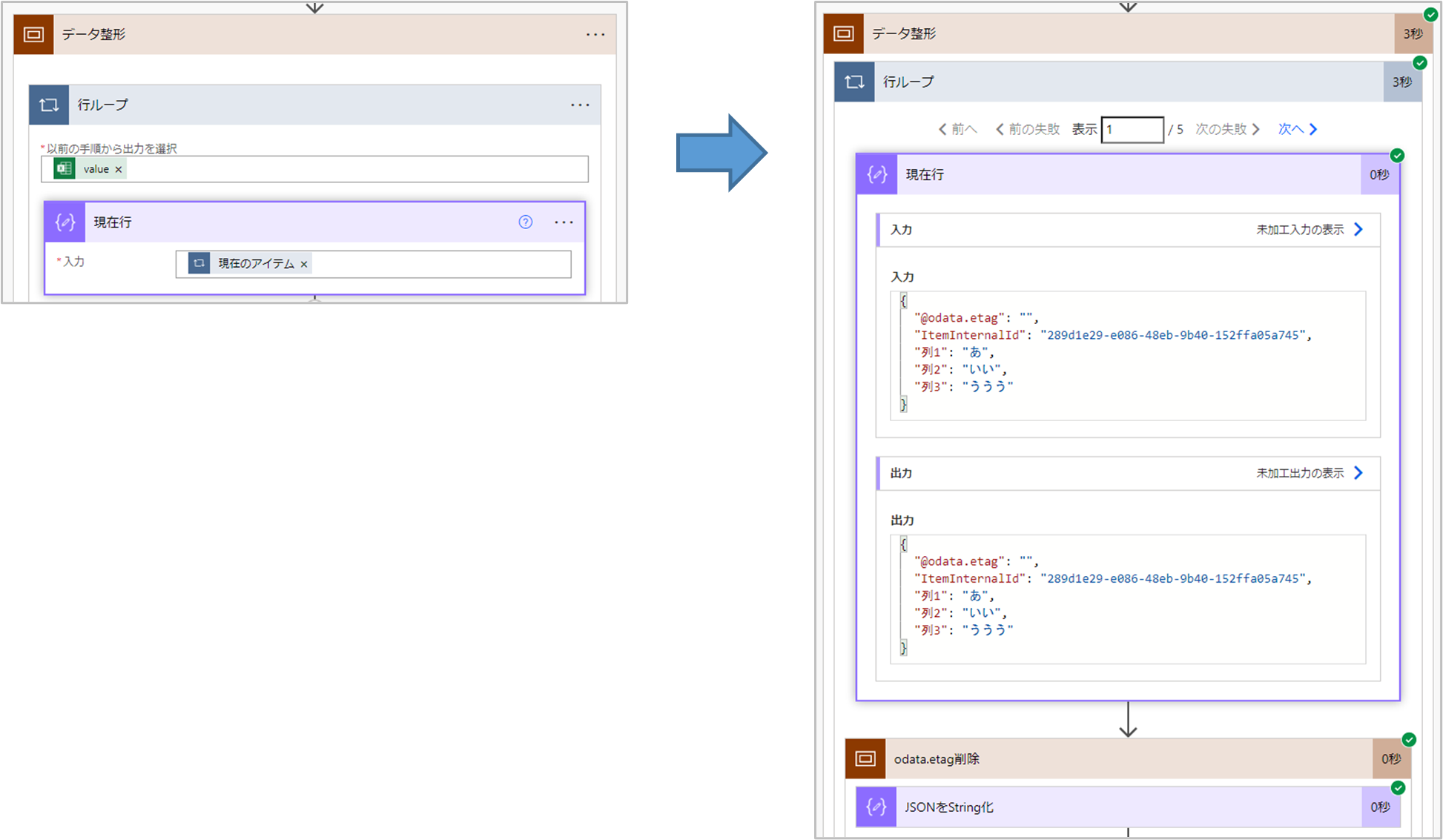Open 行ループ ellipsis options menu
Viewport: 1443px width, 840px height.
coord(580,105)
